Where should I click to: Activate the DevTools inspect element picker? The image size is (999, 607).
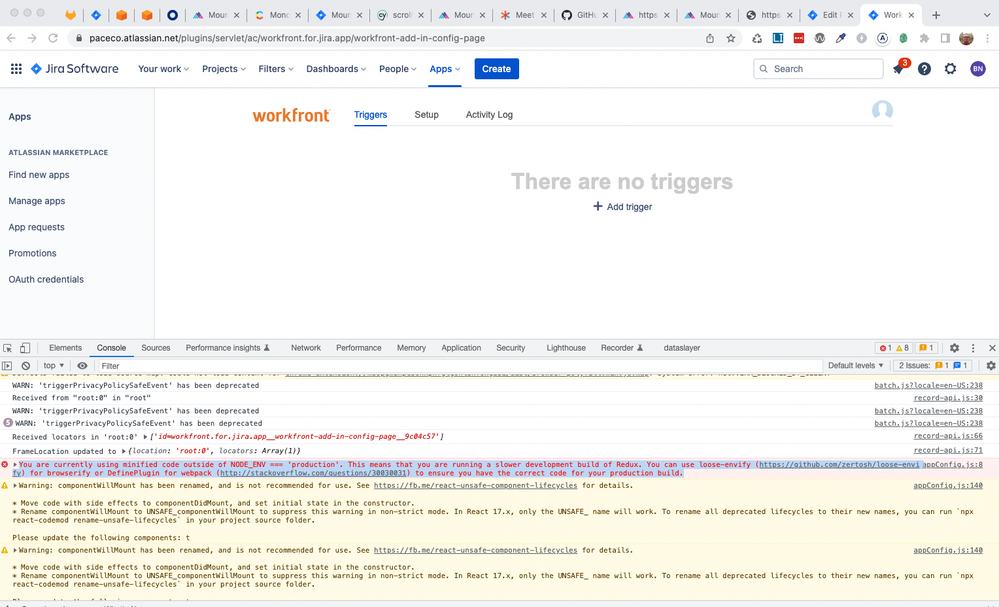coord(8,348)
